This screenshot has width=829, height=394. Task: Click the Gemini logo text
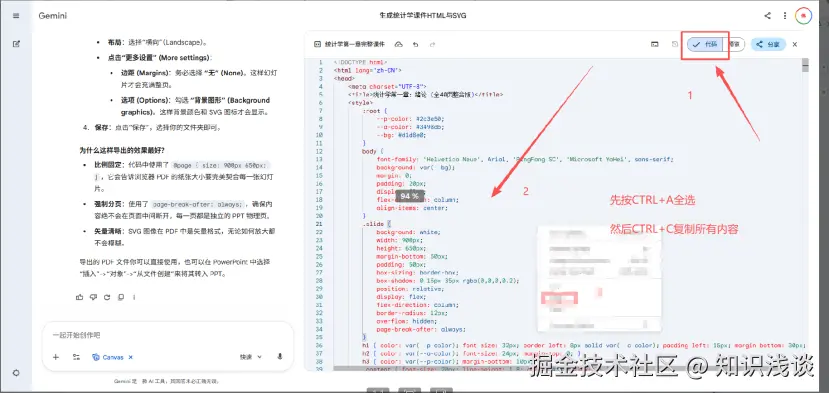(x=52, y=16)
